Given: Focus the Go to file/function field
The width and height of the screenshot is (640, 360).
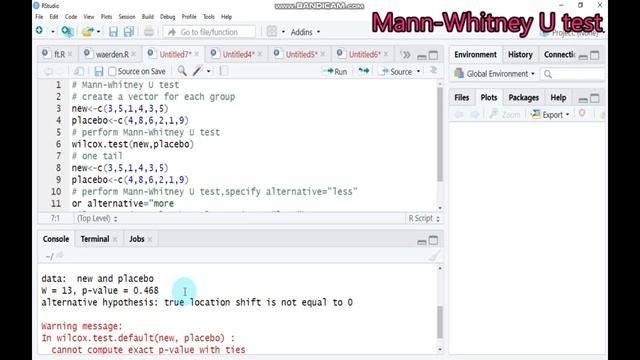Looking at the screenshot, I should [x=209, y=32].
